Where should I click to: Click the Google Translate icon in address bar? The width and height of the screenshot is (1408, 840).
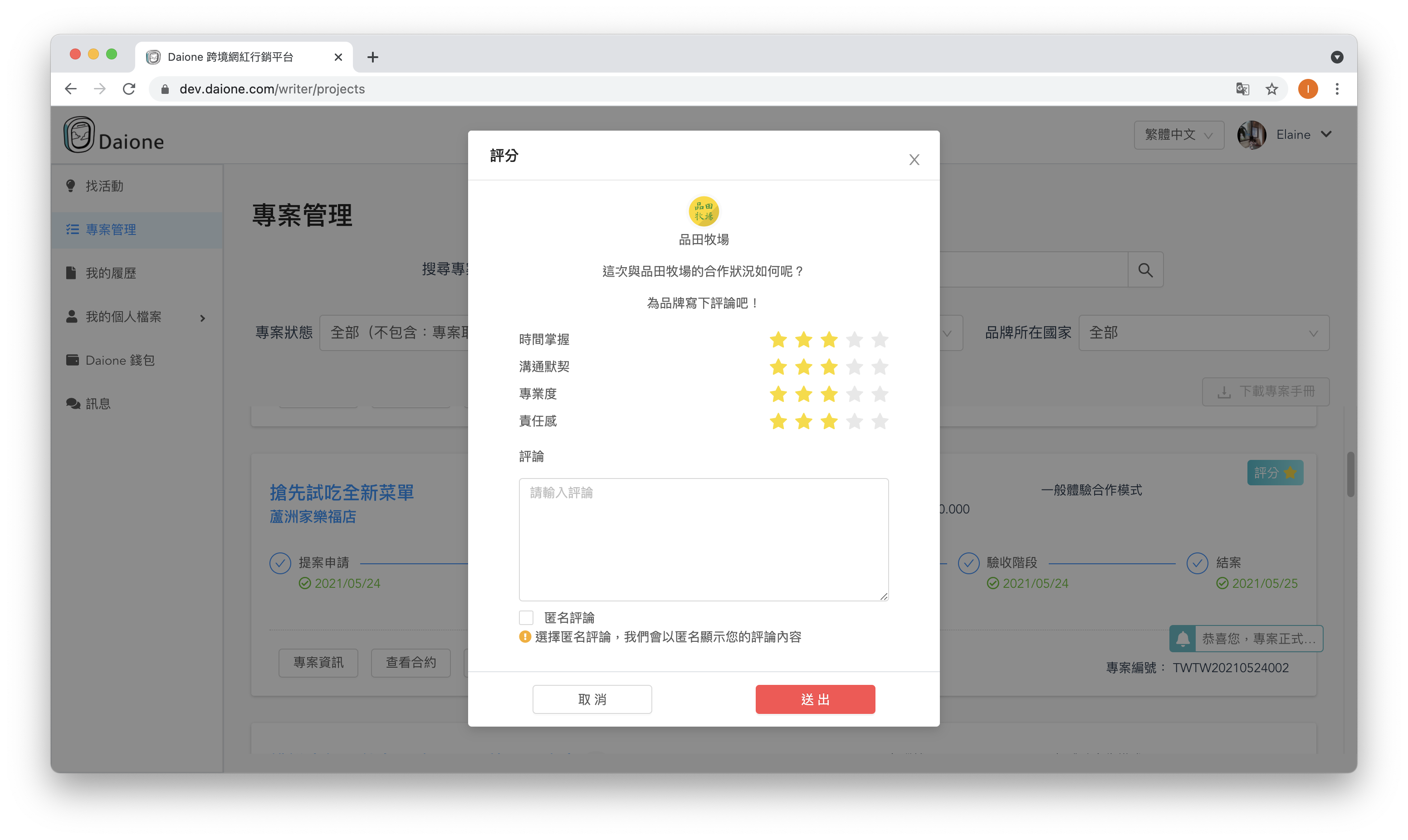[x=1242, y=89]
